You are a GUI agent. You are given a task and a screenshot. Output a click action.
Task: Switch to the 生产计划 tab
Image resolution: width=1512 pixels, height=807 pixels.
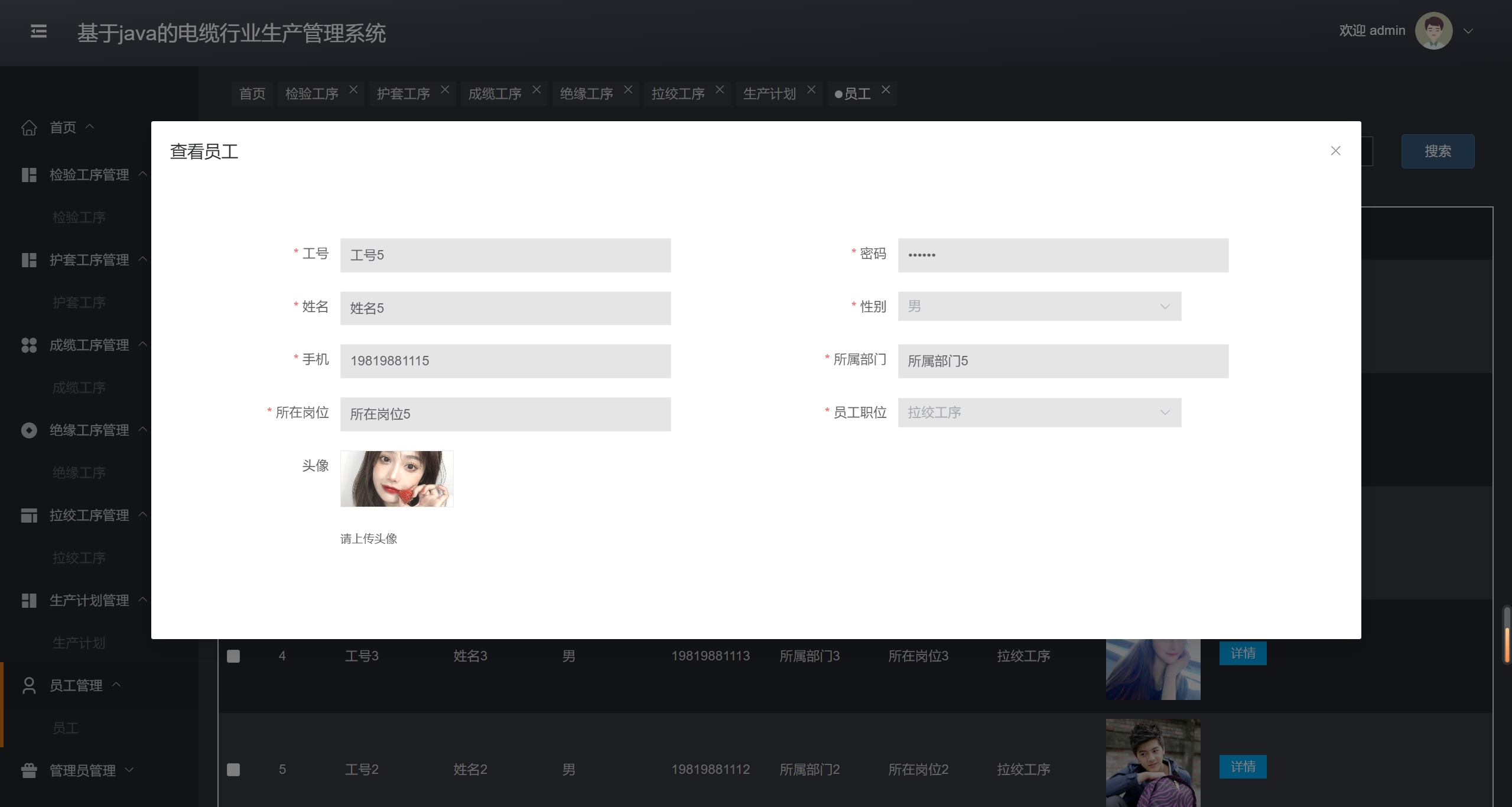(x=770, y=93)
